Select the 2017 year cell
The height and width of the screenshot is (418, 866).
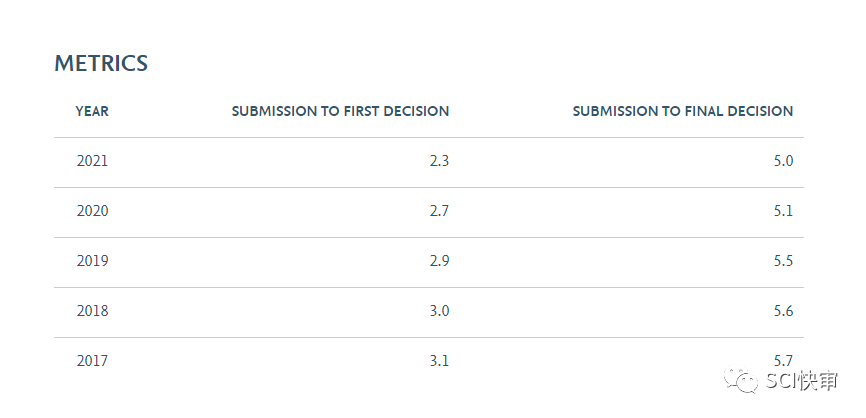[92, 361]
